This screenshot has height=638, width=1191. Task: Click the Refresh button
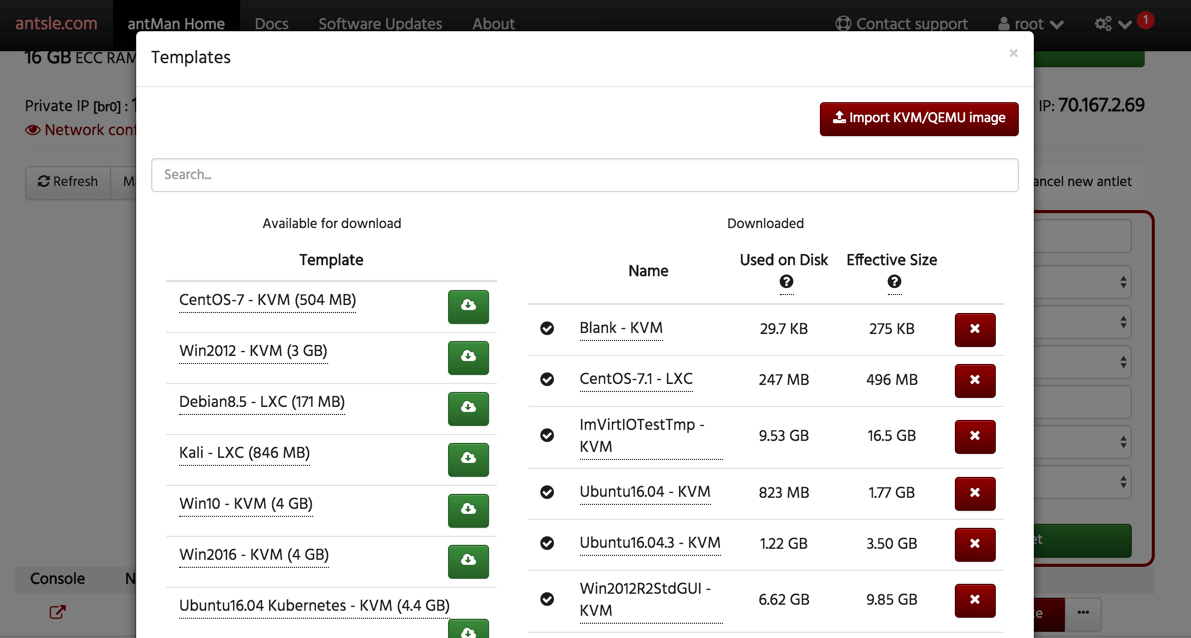point(68,182)
